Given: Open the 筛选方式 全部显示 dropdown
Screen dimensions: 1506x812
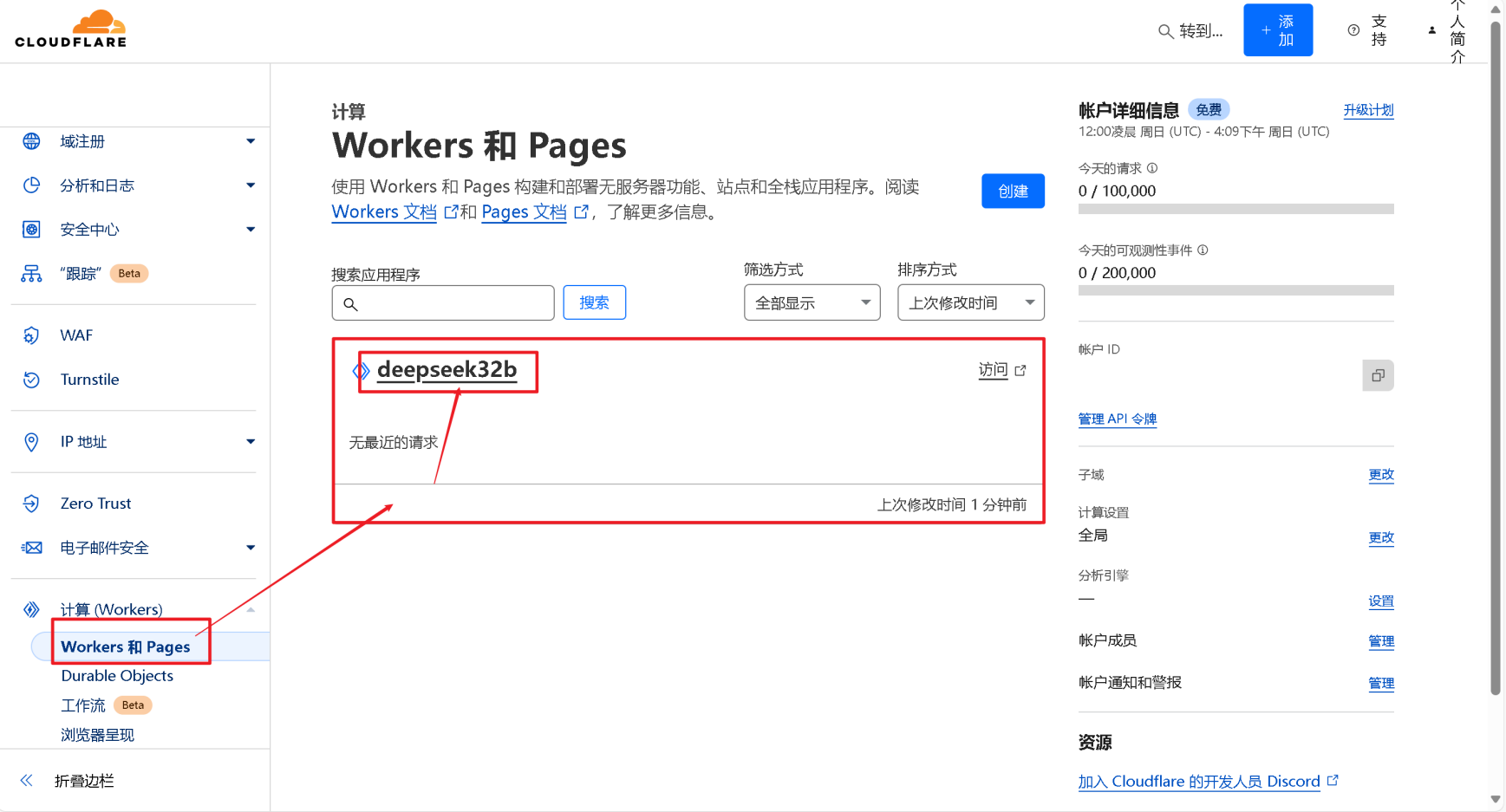Looking at the screenshot, I should click(x=812, y=302).
